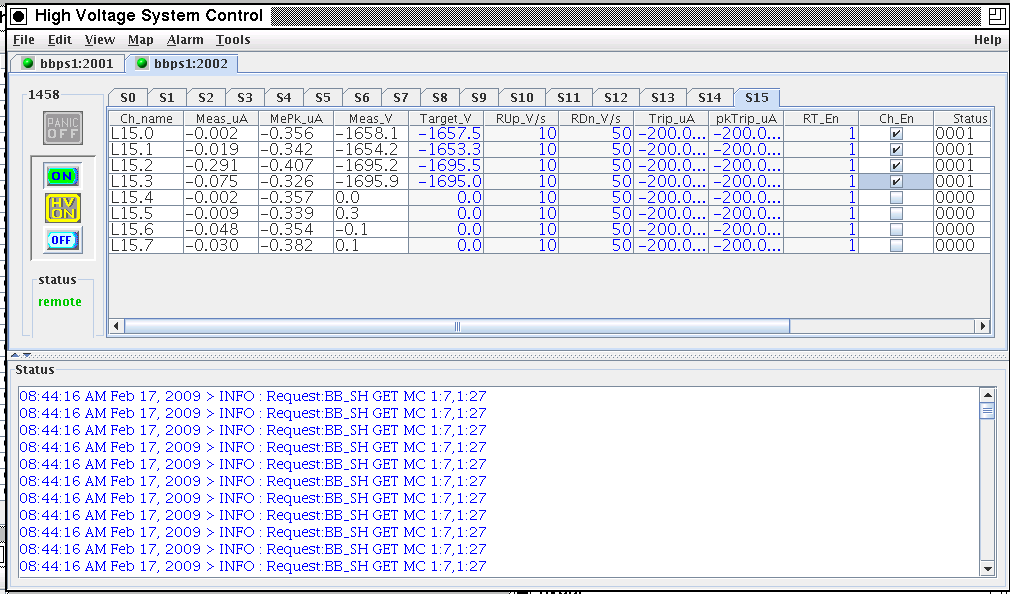The width and height of the screenshot is (1010, 594).
Task: Switch to slot tab S1
Action: pos(167,97)
